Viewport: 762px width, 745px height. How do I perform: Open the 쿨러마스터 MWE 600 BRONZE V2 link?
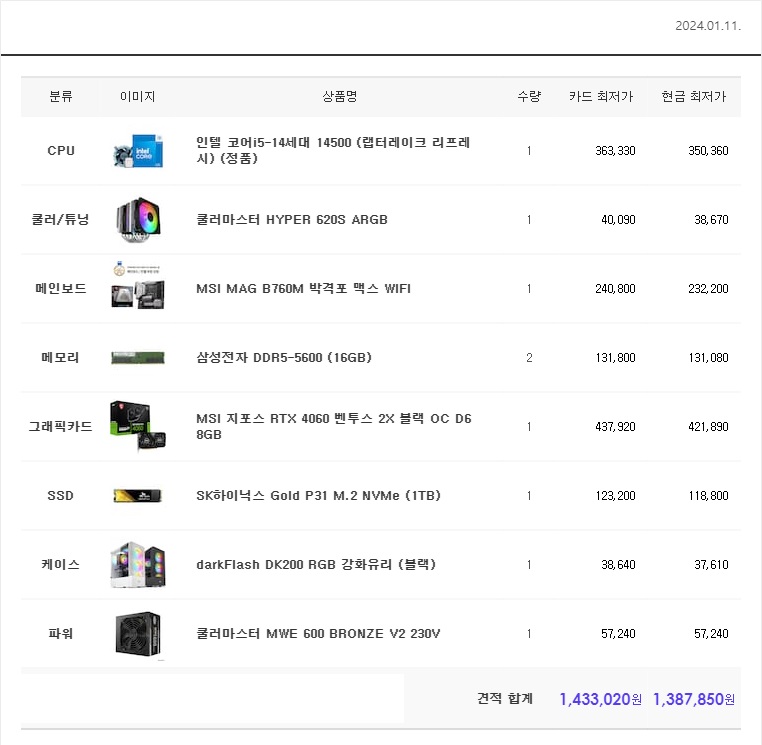coord(318,634)
